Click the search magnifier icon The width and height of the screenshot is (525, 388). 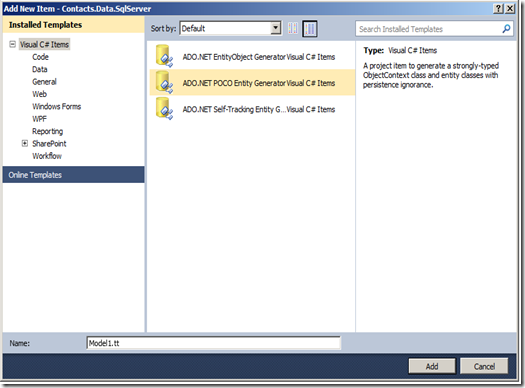pyautogui.click(x=506, y=29)
